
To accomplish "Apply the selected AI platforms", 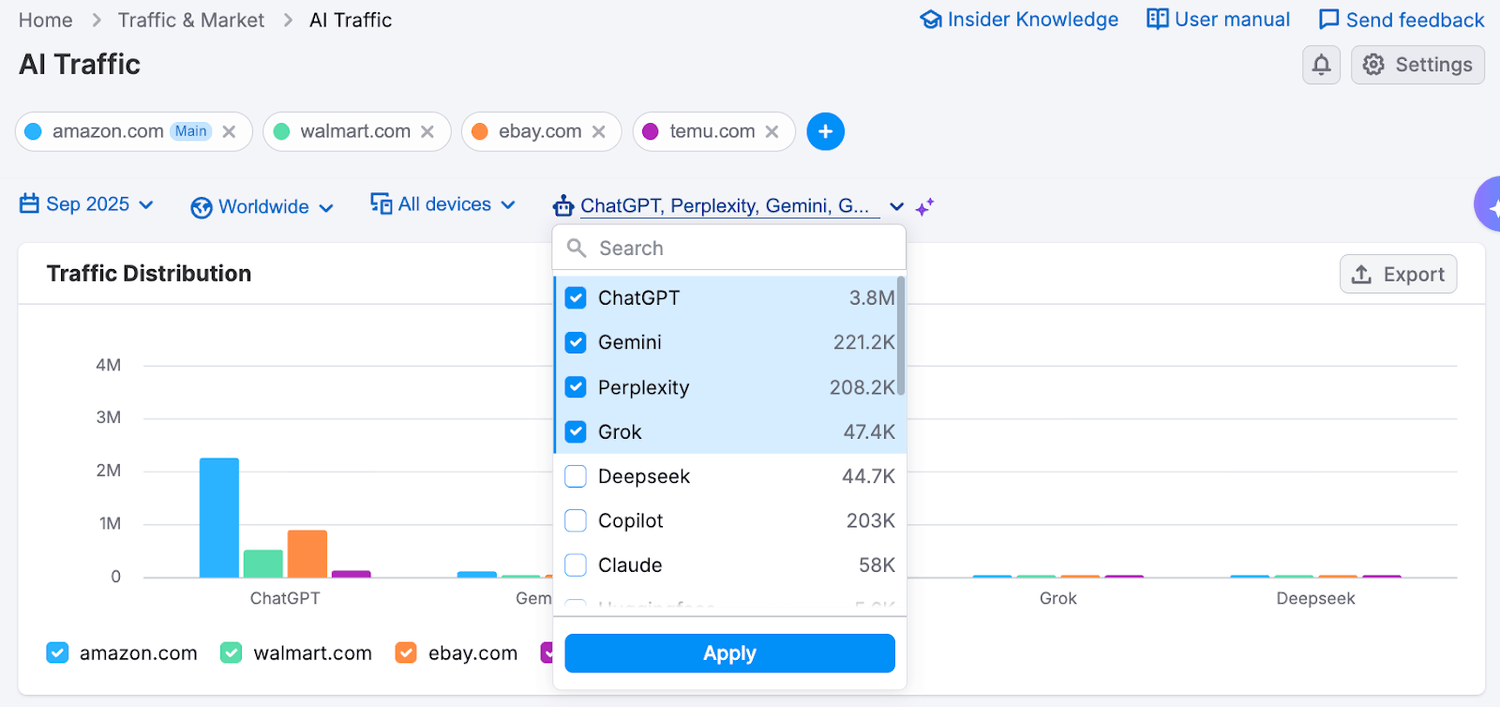I will click(x=729, y=652).
